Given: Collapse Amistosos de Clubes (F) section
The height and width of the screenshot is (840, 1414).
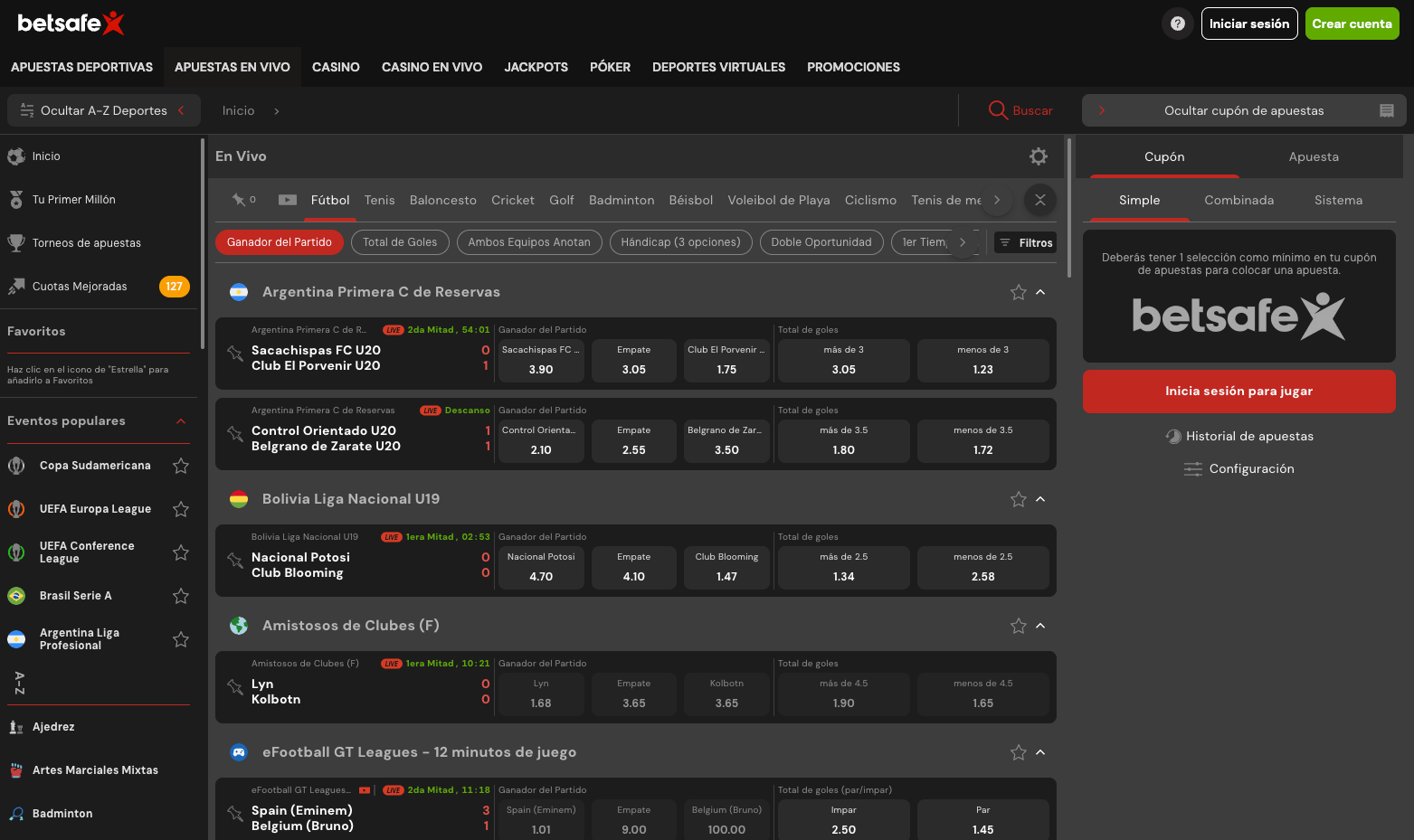Looking at the screenshot, I should pyautogui.click(x=1040, y=626).
